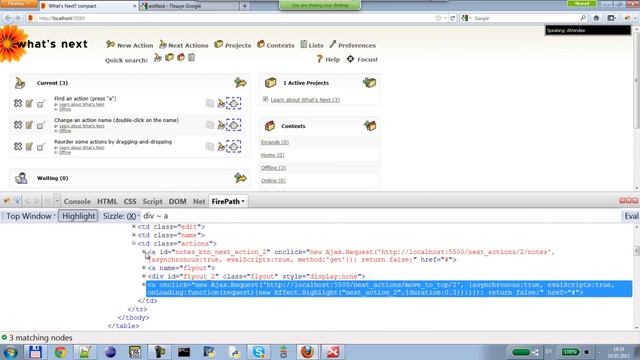Click Quick search projects box icon

click(x=169, y=58)
